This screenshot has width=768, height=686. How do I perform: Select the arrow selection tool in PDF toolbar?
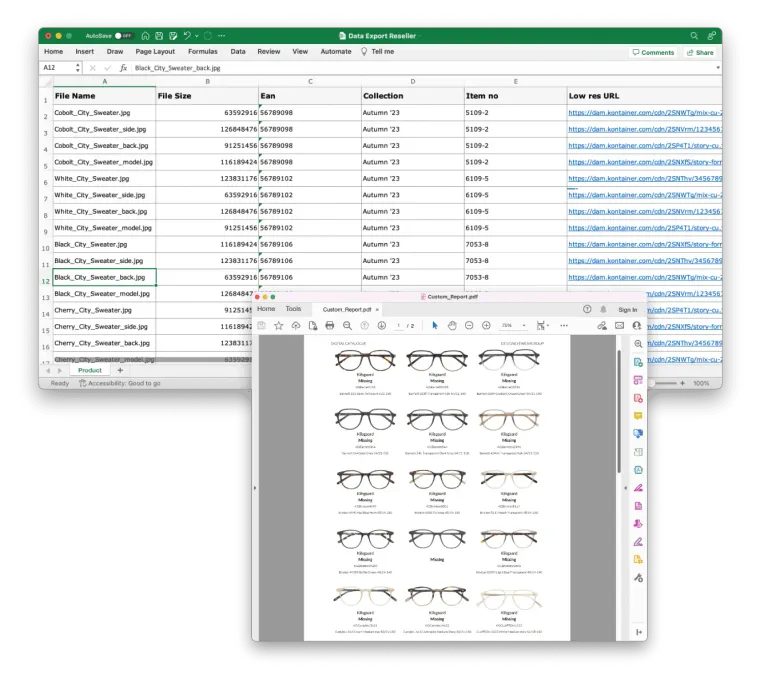pyautogui.click(x=434, y=326)
